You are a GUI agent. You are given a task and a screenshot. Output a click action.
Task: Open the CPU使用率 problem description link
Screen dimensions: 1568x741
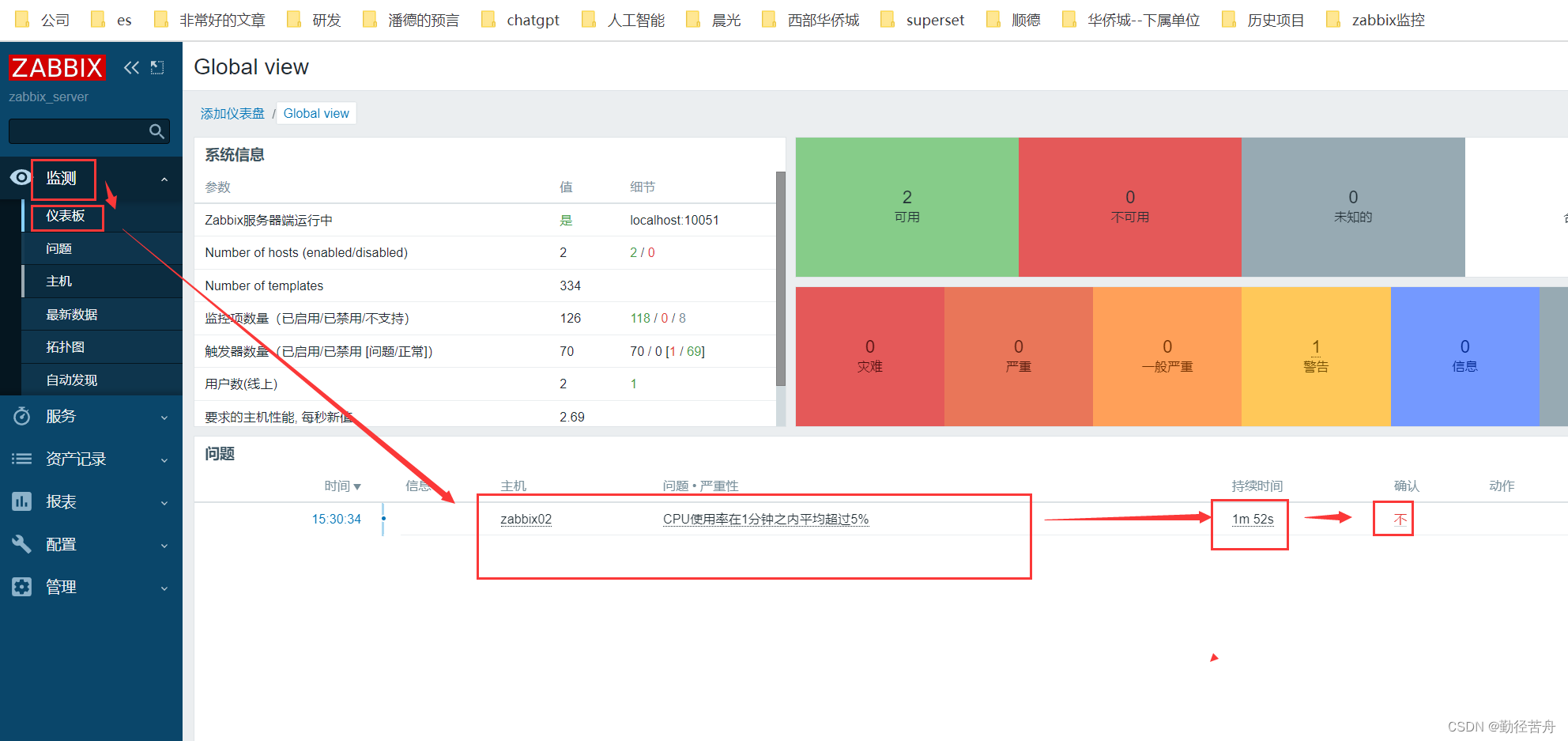tap(766, 519)
